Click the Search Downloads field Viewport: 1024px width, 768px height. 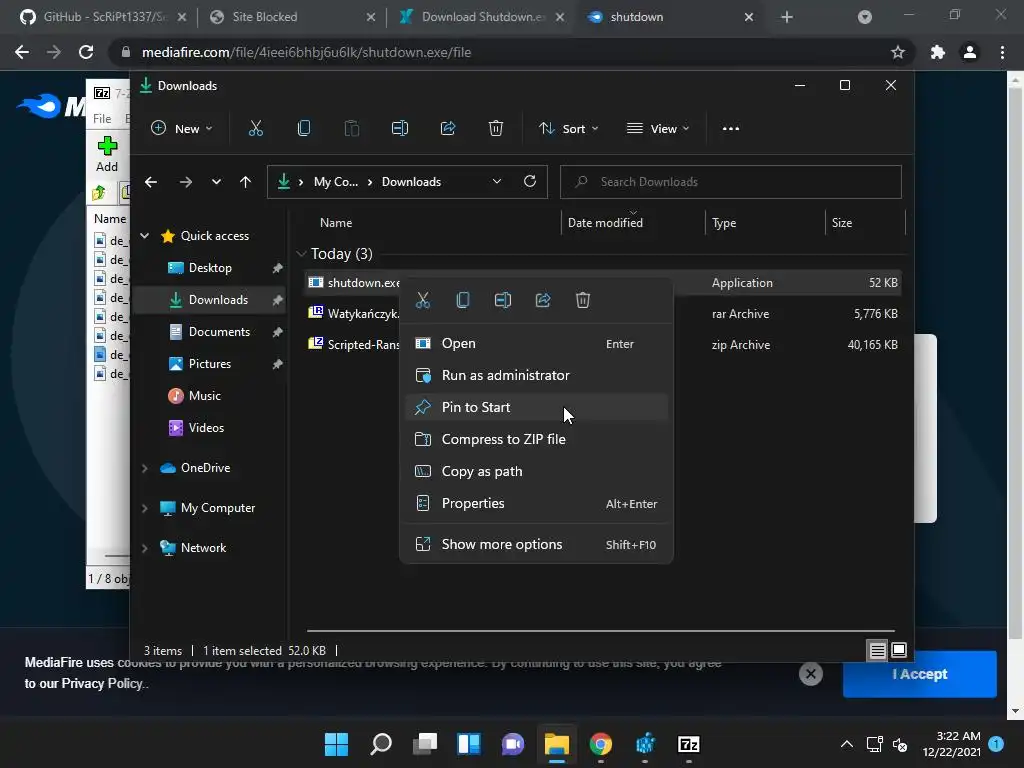731,182
